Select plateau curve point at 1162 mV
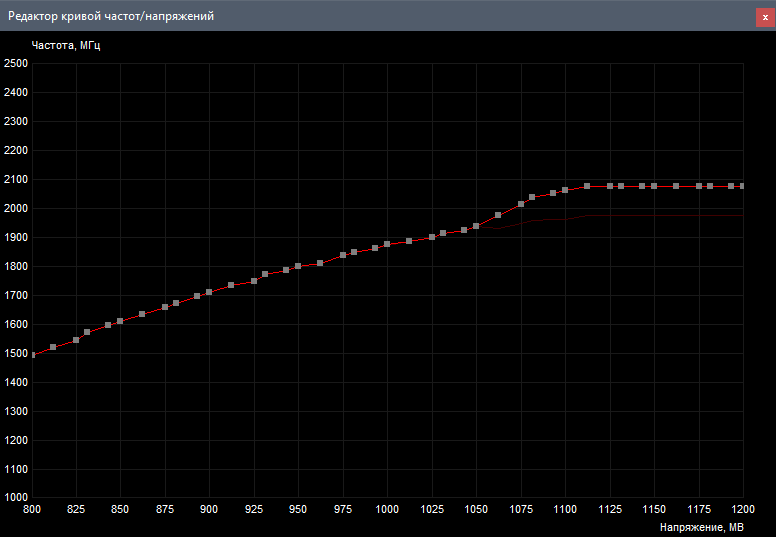 point(676,186)
